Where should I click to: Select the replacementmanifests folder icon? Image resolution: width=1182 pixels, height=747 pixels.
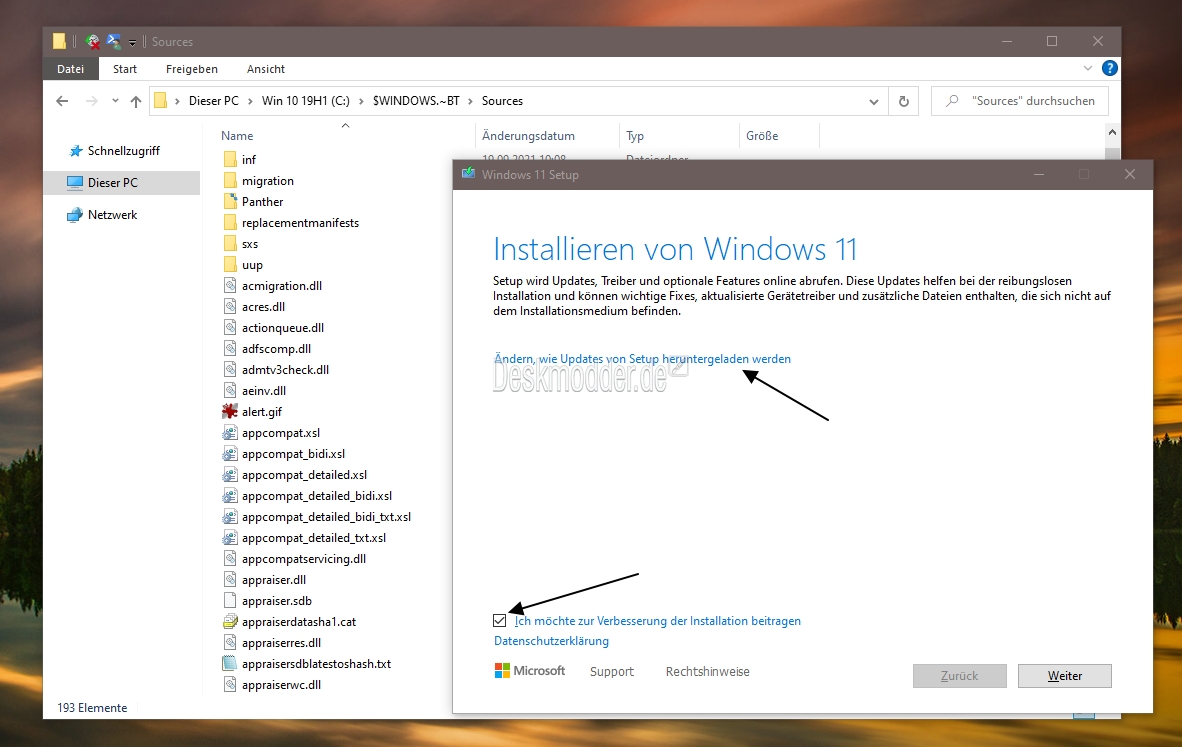tap(230, 222)
